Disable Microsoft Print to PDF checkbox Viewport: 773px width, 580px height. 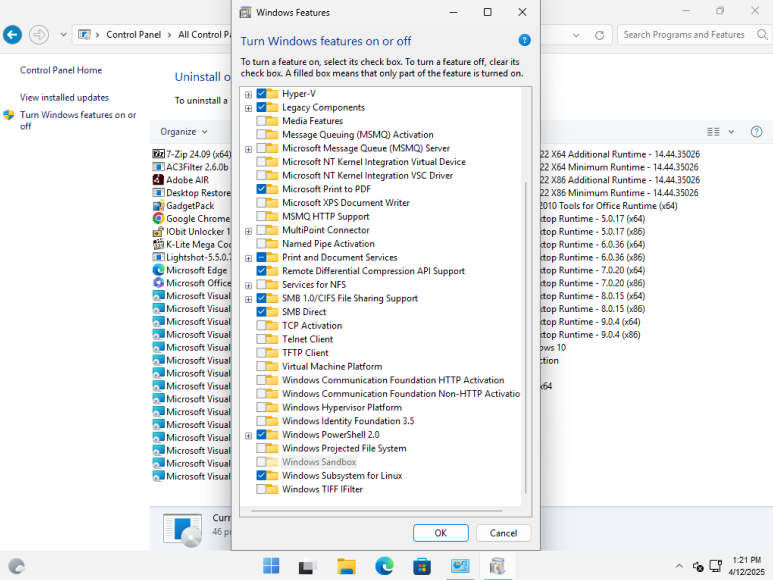pos(261,189)
